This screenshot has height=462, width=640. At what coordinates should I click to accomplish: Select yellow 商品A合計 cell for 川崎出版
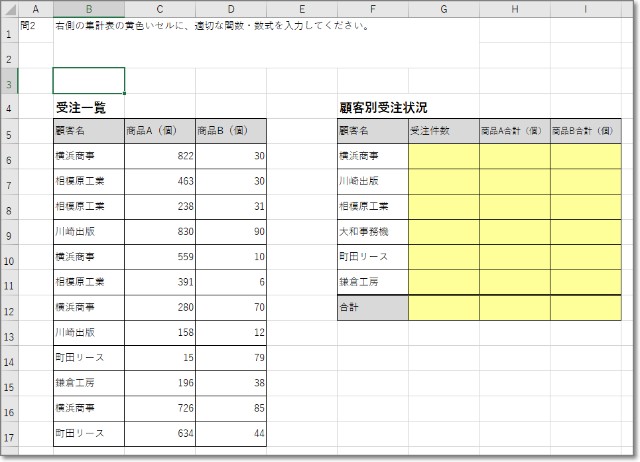coord(514,181)
